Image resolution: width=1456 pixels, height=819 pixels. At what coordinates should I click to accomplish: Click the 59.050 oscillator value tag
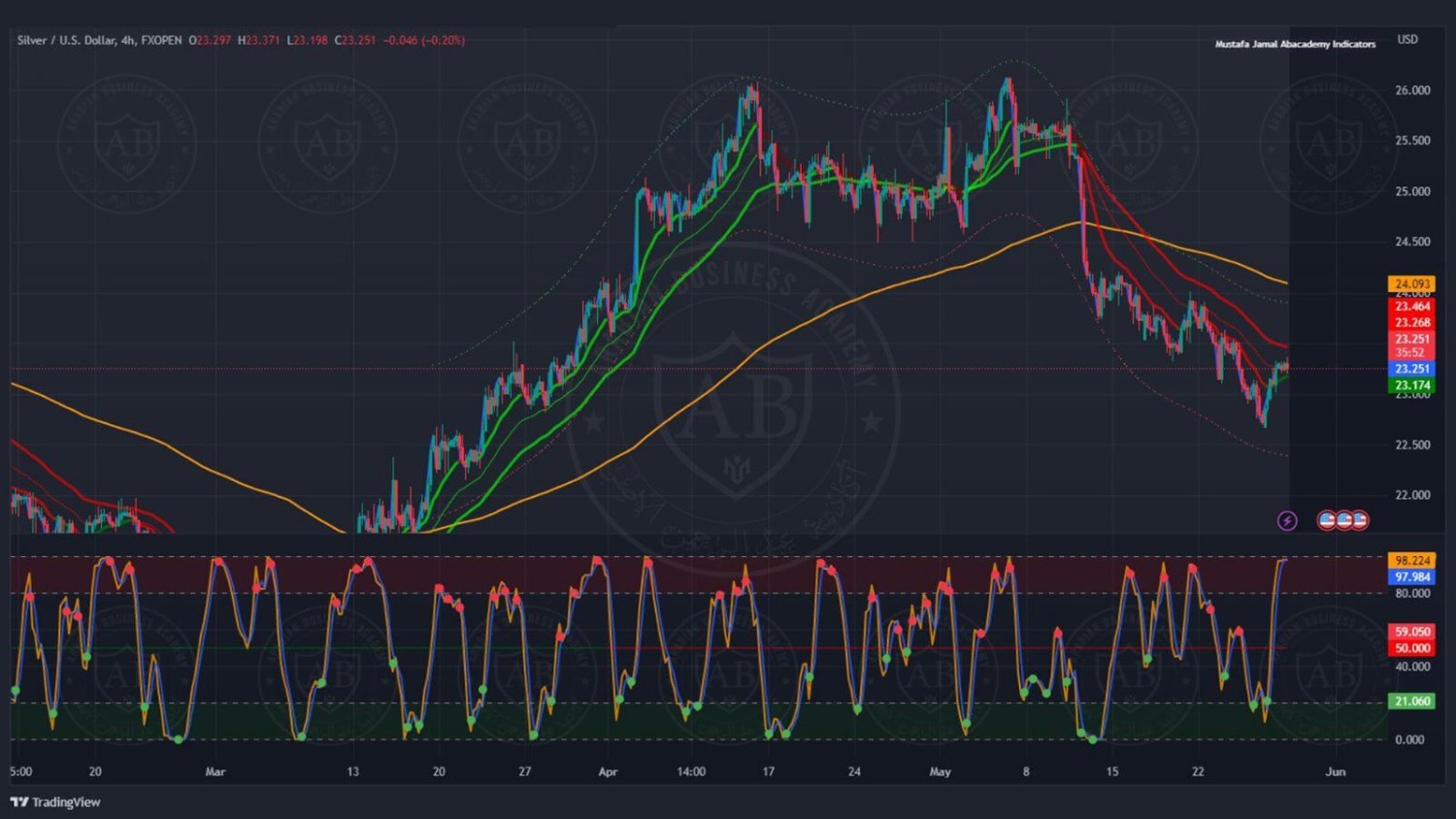[1412, 632]
